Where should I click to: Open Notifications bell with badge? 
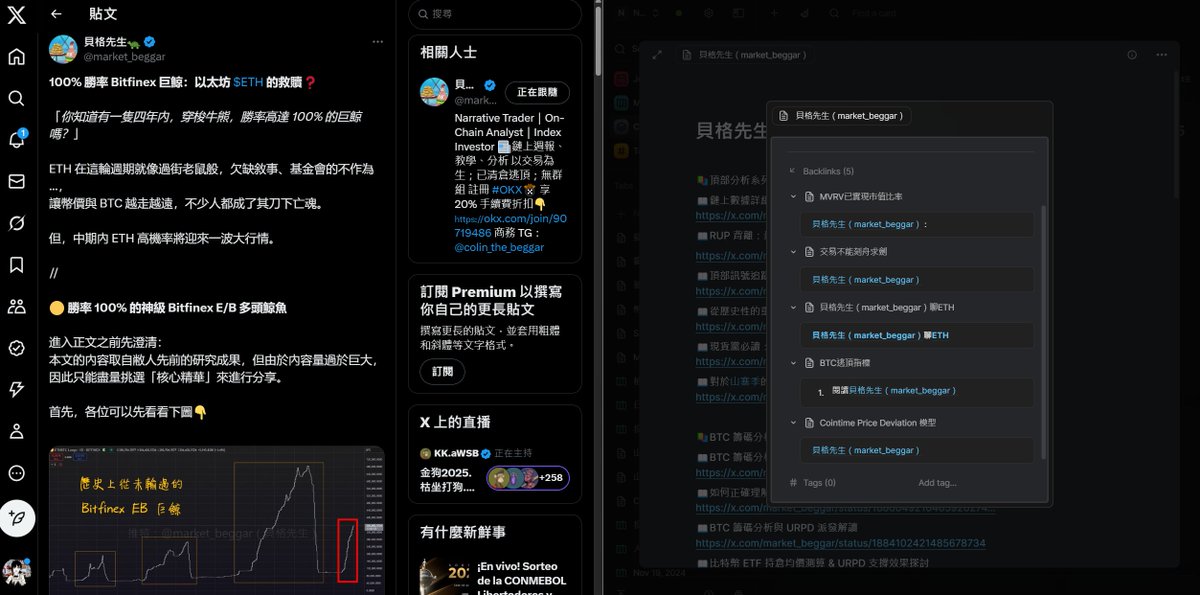[x=16, y=140]
